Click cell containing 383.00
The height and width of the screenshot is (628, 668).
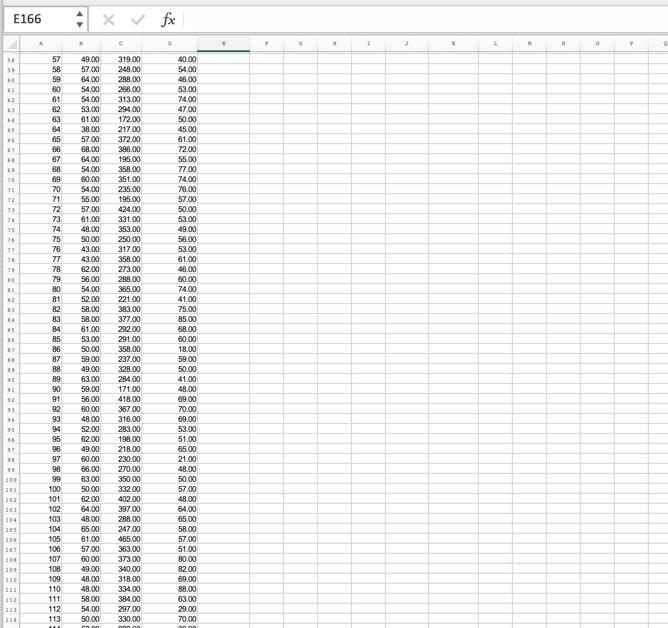point(121,309)
